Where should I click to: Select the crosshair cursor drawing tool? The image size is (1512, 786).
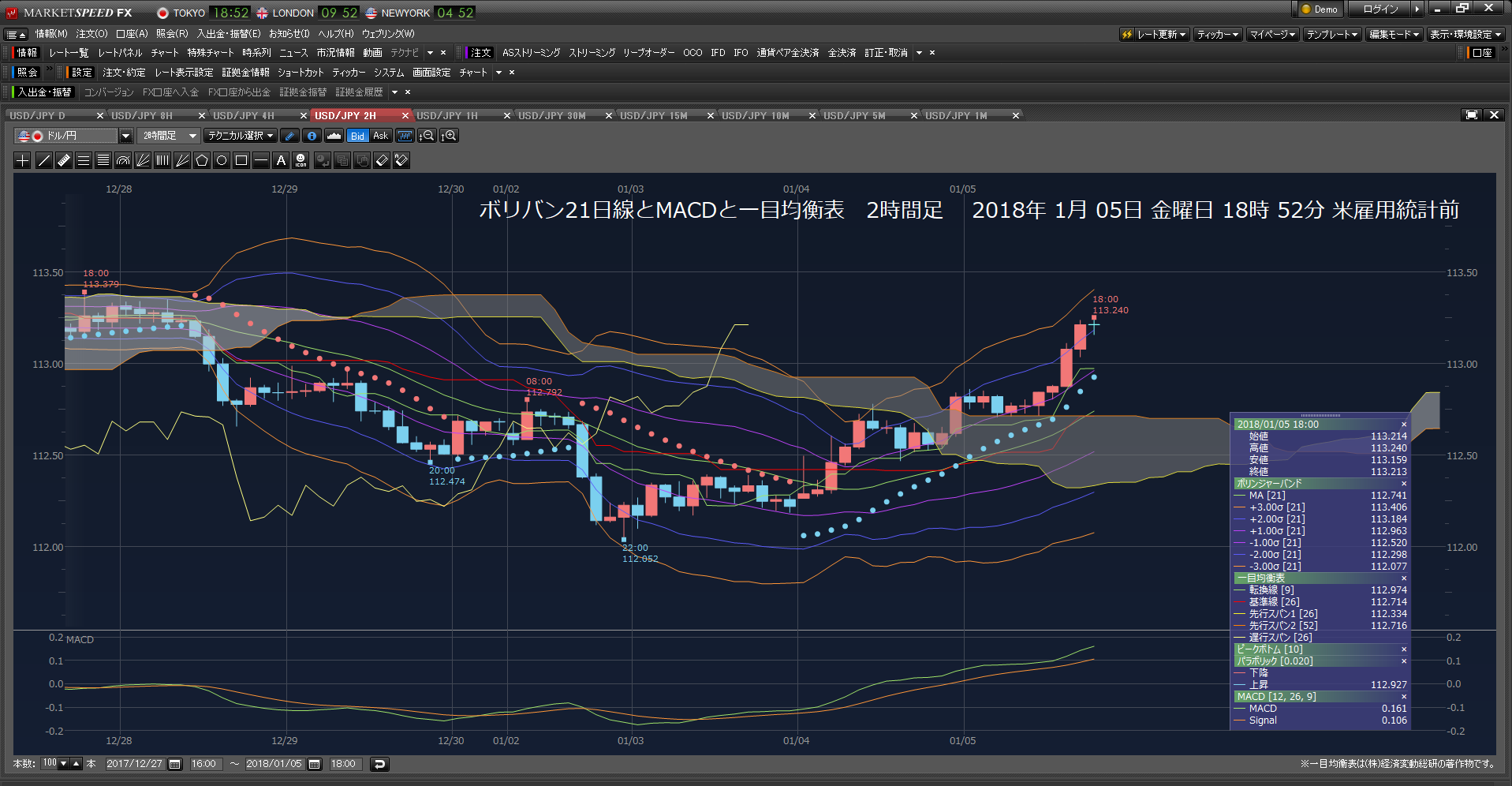23,160
